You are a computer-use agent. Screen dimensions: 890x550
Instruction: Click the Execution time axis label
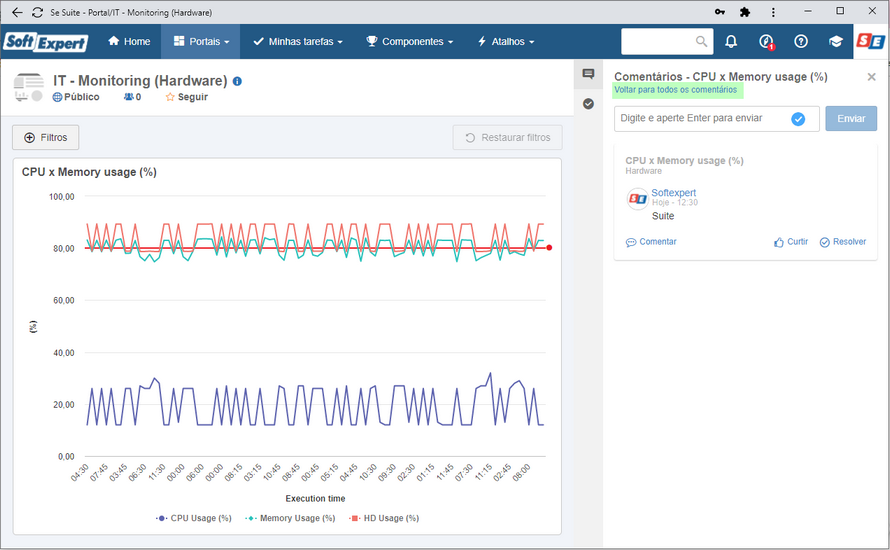click(315, 498)
